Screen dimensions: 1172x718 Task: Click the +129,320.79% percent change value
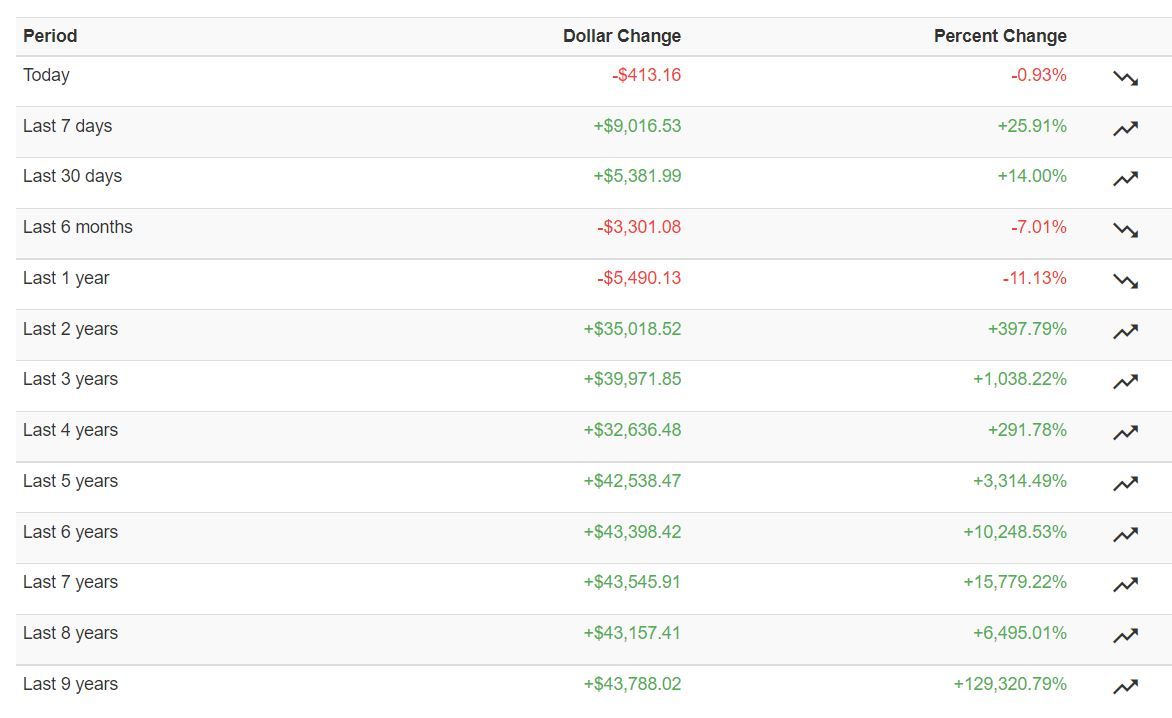1009,684
